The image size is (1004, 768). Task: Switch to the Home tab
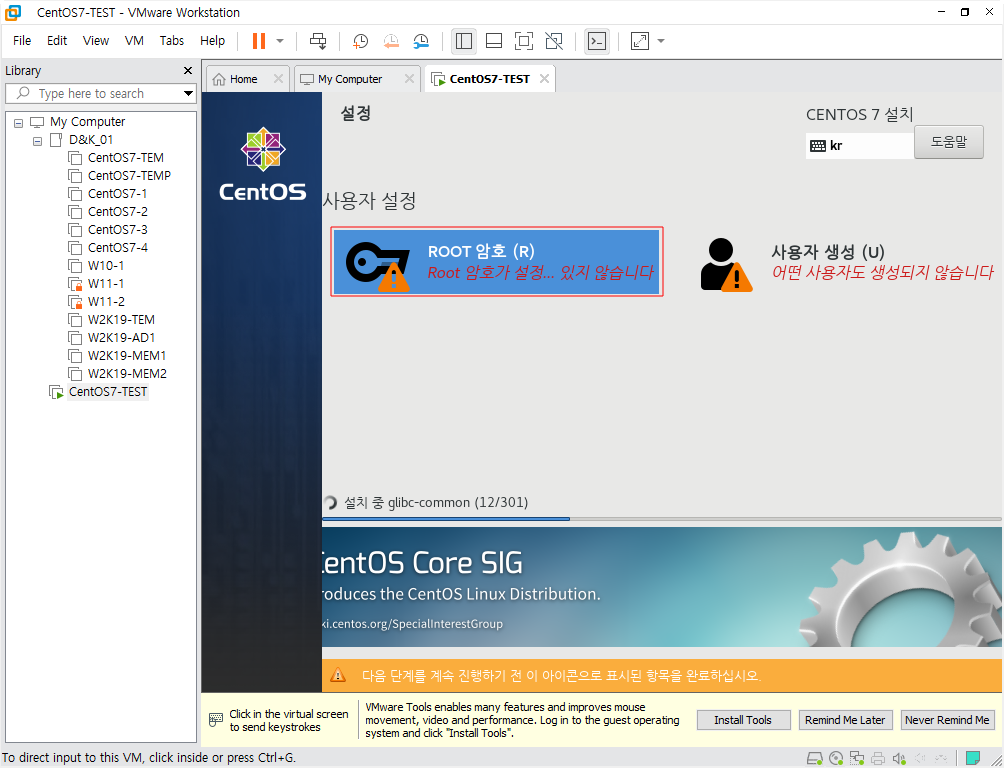point(243,79)
